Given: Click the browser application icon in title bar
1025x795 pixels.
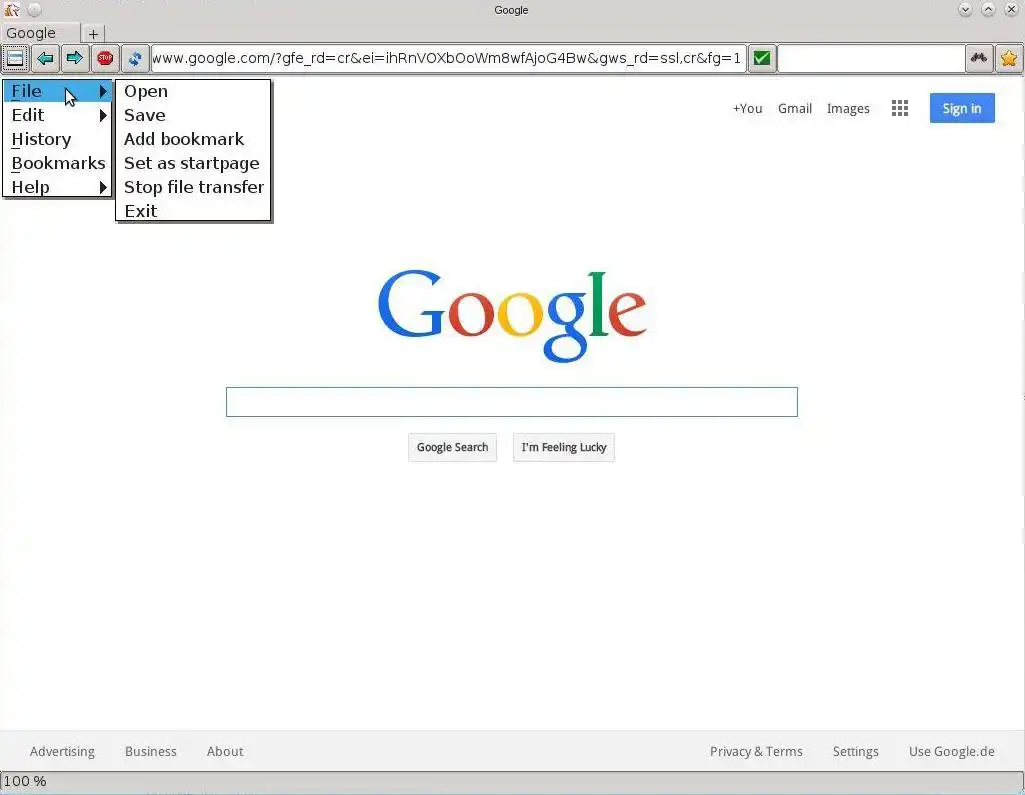Looking at the screenshot, I should pos(12,10).
